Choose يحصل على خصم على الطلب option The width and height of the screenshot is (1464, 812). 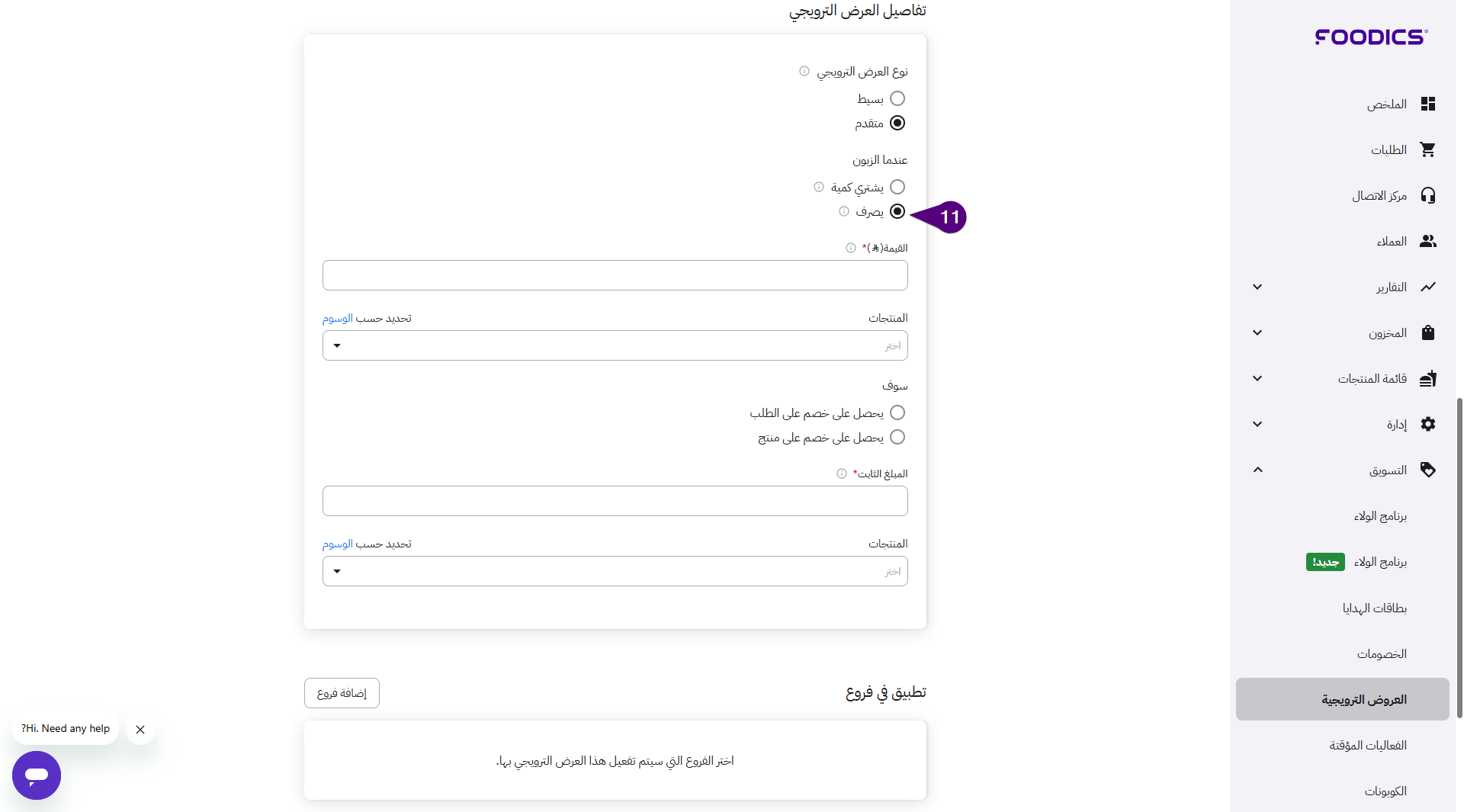[897, 413]
